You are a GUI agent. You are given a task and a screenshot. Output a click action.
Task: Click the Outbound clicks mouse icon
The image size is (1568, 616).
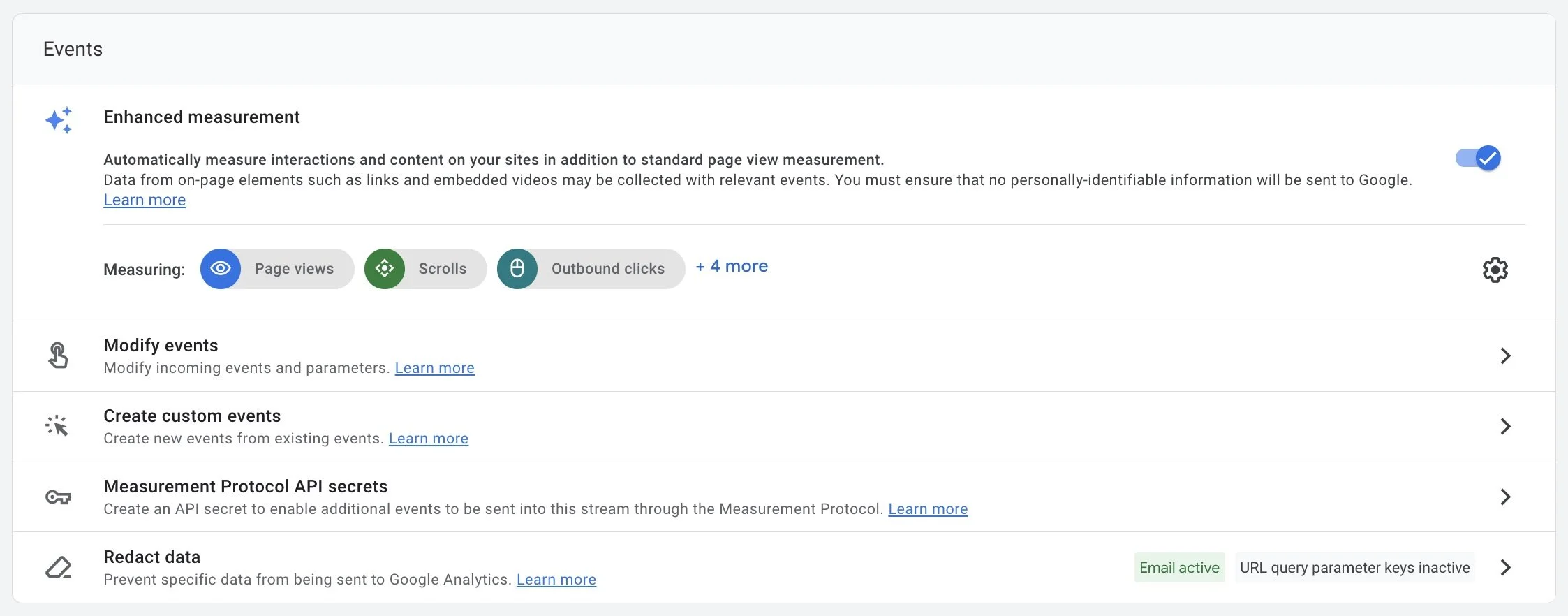pos(517,269)
